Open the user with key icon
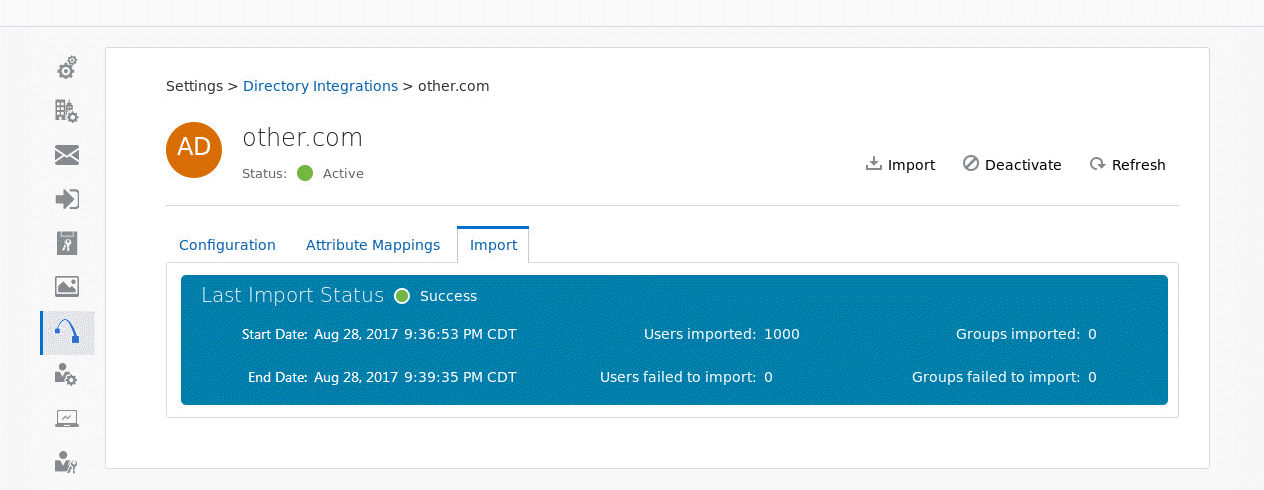This screenshot has height=490, width=1264. click(x=66, y=461)
